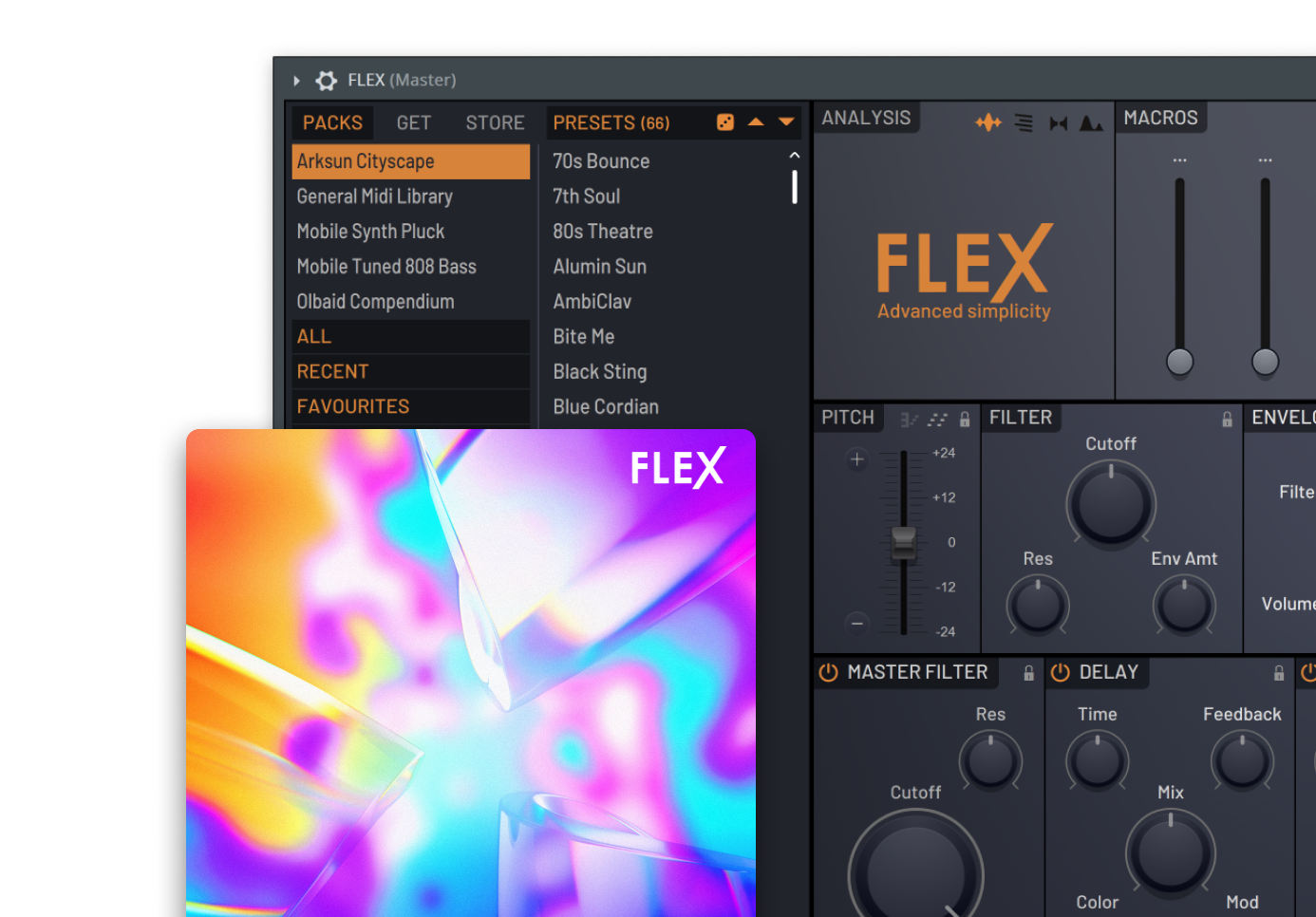Toggle the PITCH section lock
Image resolution: width=1316 pixels, height=917 pixels.
(x=965, y=420)
